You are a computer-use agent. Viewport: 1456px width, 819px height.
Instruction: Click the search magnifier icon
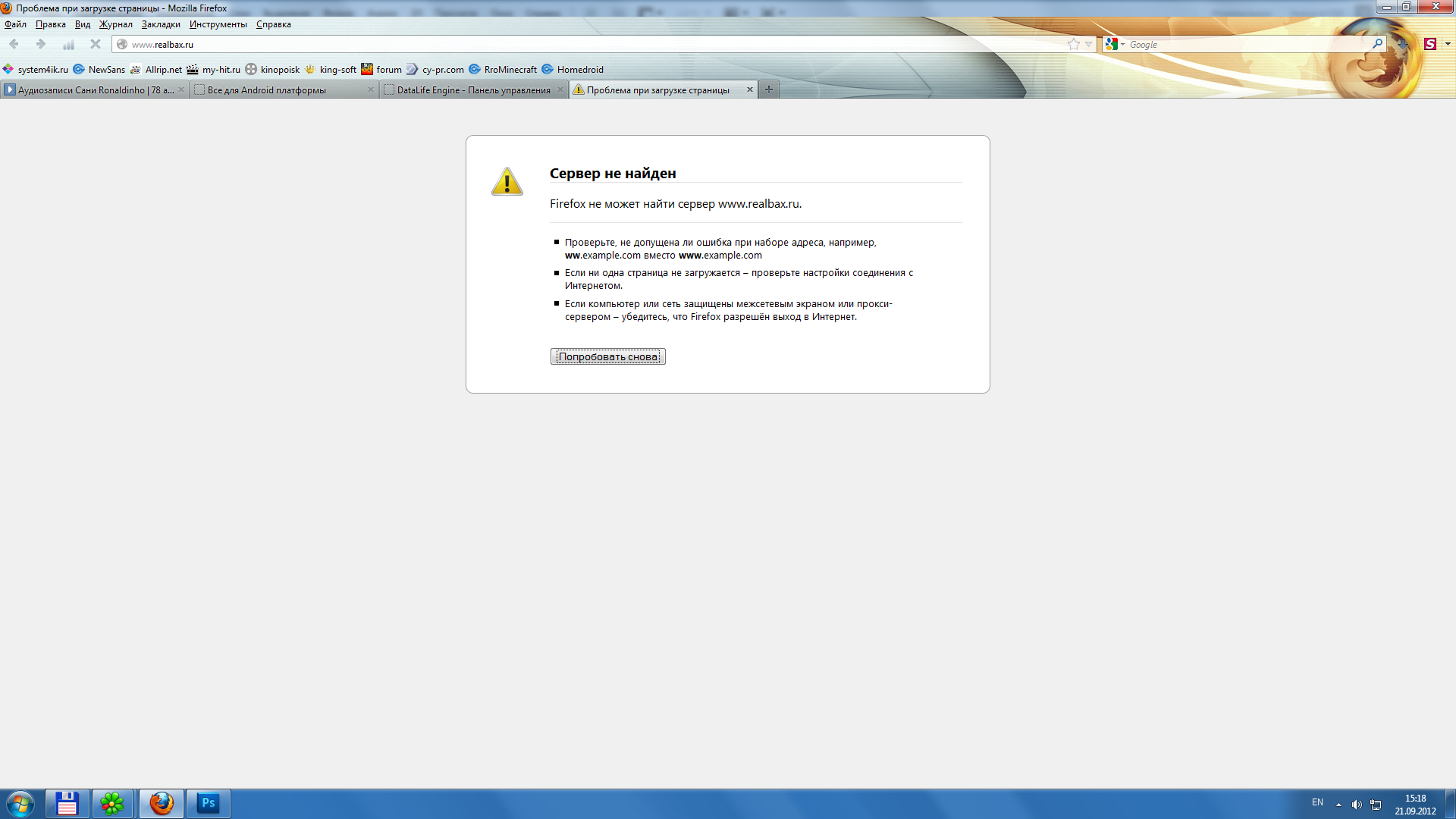1377,44
